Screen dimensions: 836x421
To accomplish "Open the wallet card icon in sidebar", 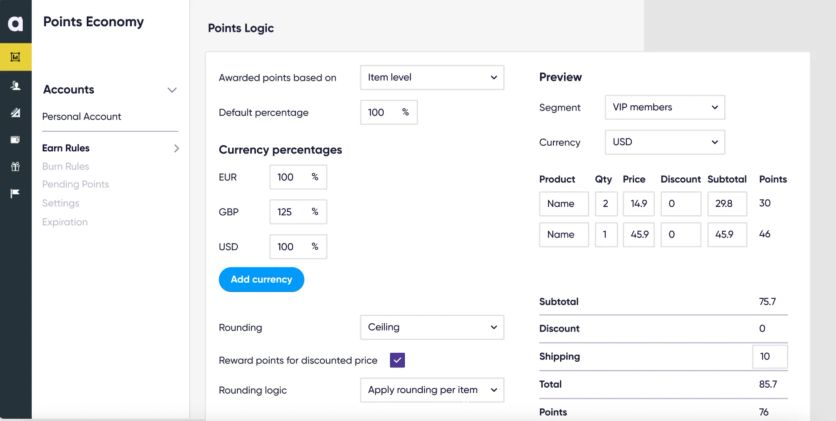I will point(15,140).
